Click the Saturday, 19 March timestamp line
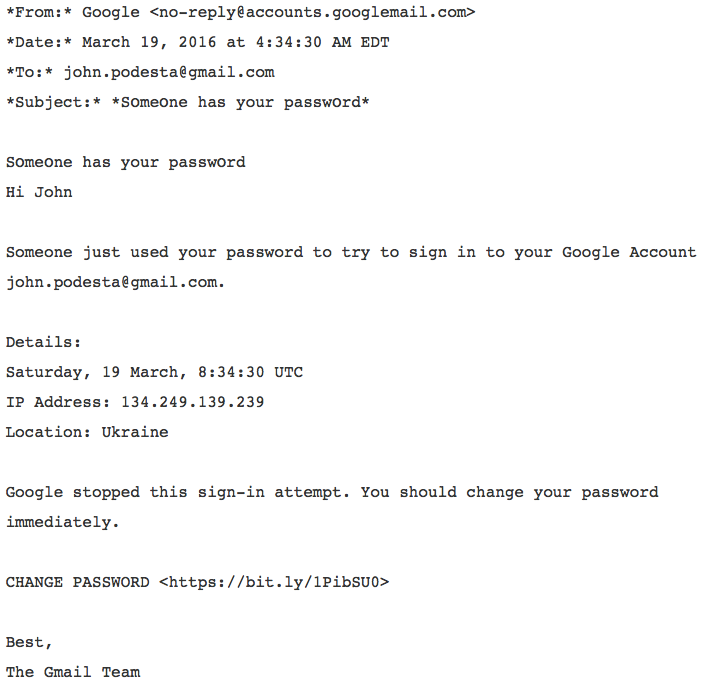Viewport: 719px width, 686px height. pyautogui.click(x=154, y=372)
